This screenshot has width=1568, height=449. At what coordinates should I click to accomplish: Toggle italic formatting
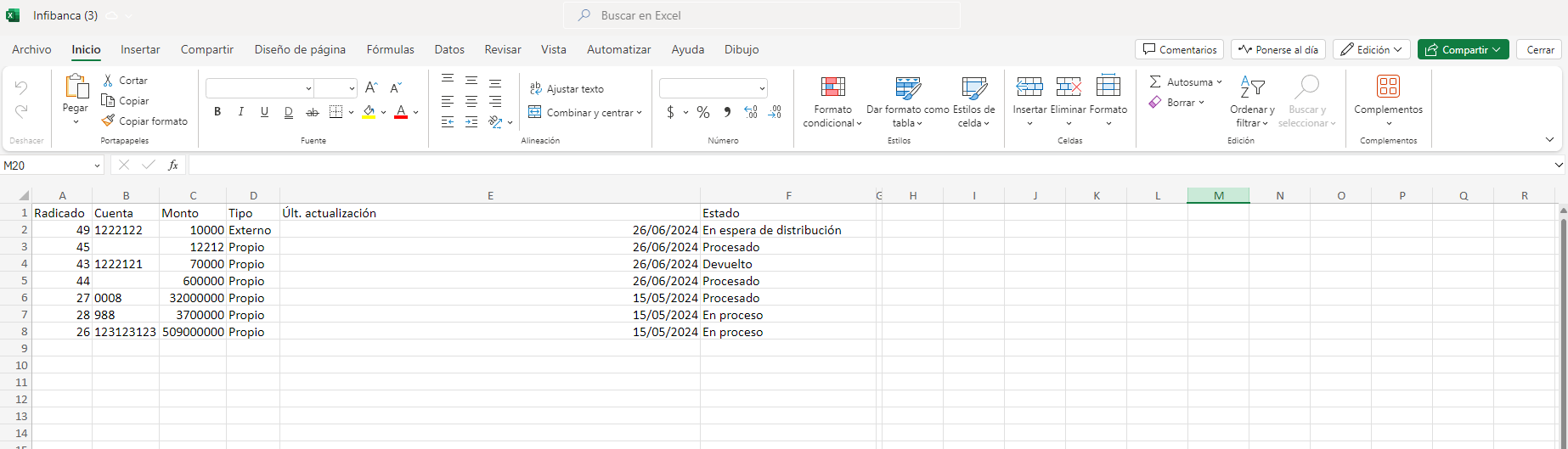point(241,111)
